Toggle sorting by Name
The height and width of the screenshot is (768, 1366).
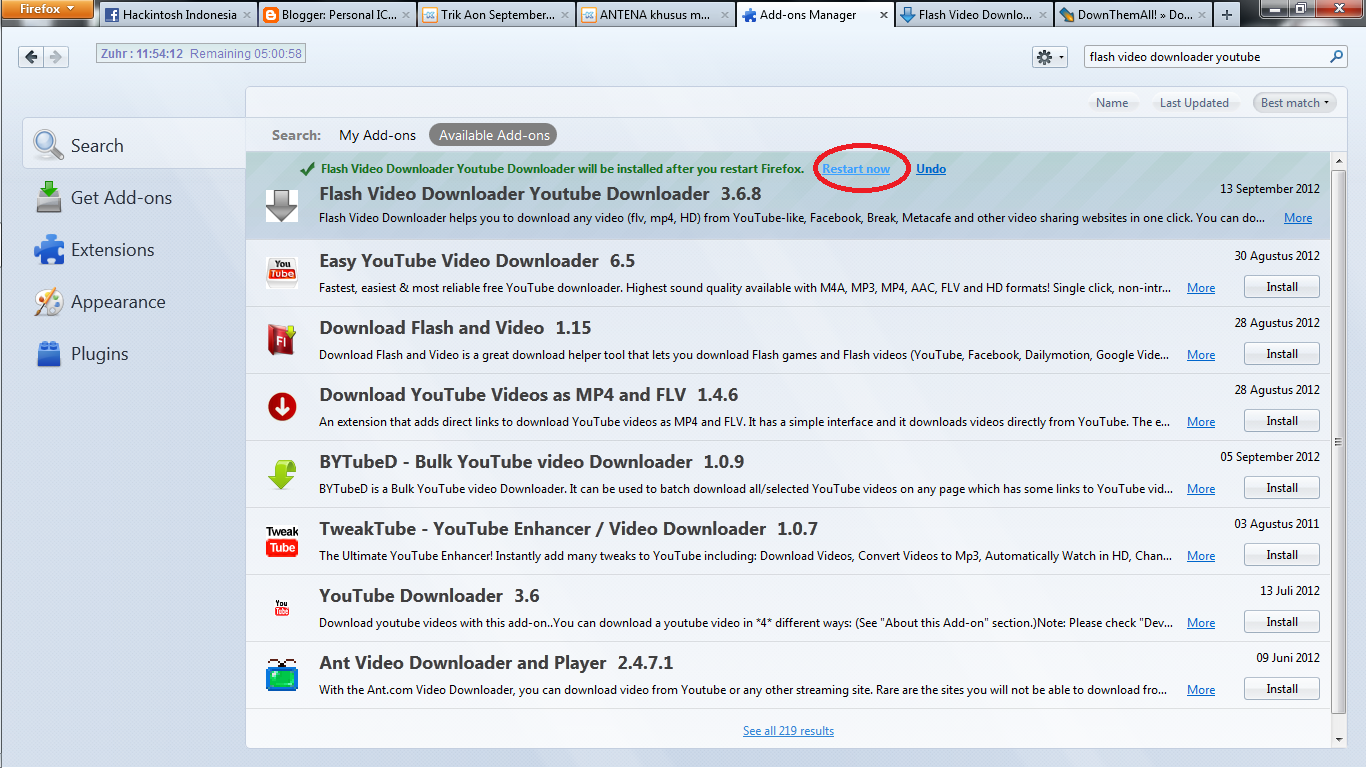pos(1113,102)
